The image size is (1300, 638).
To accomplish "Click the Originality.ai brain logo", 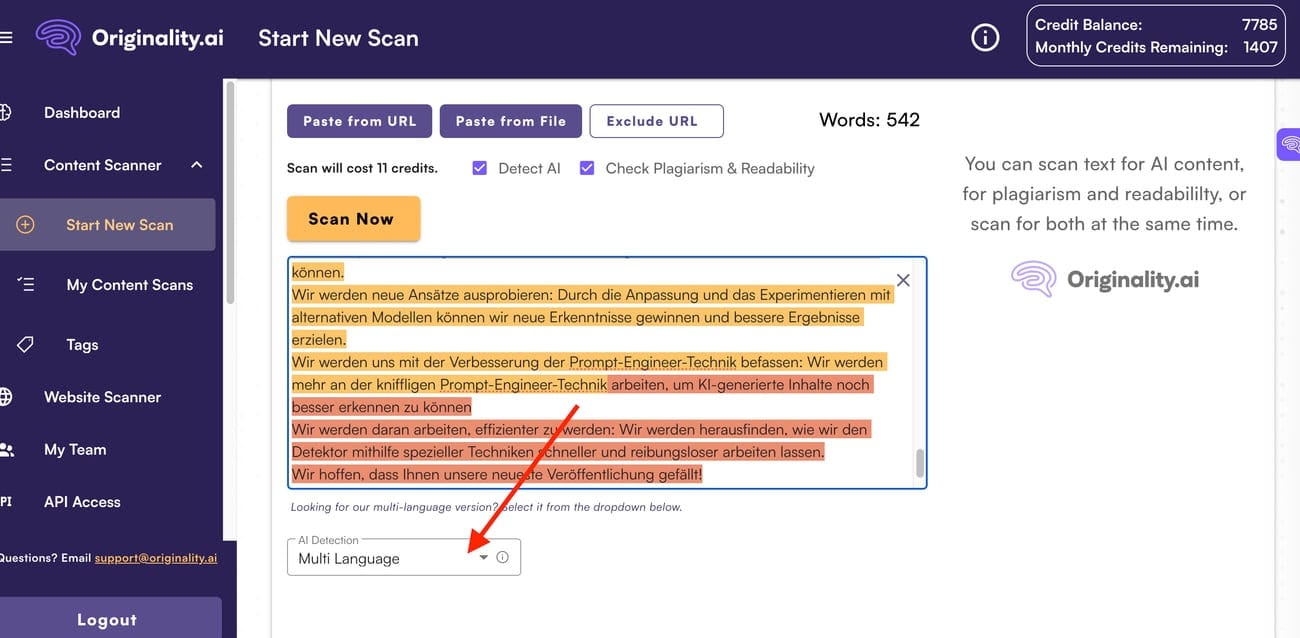I will coord(57,38).
